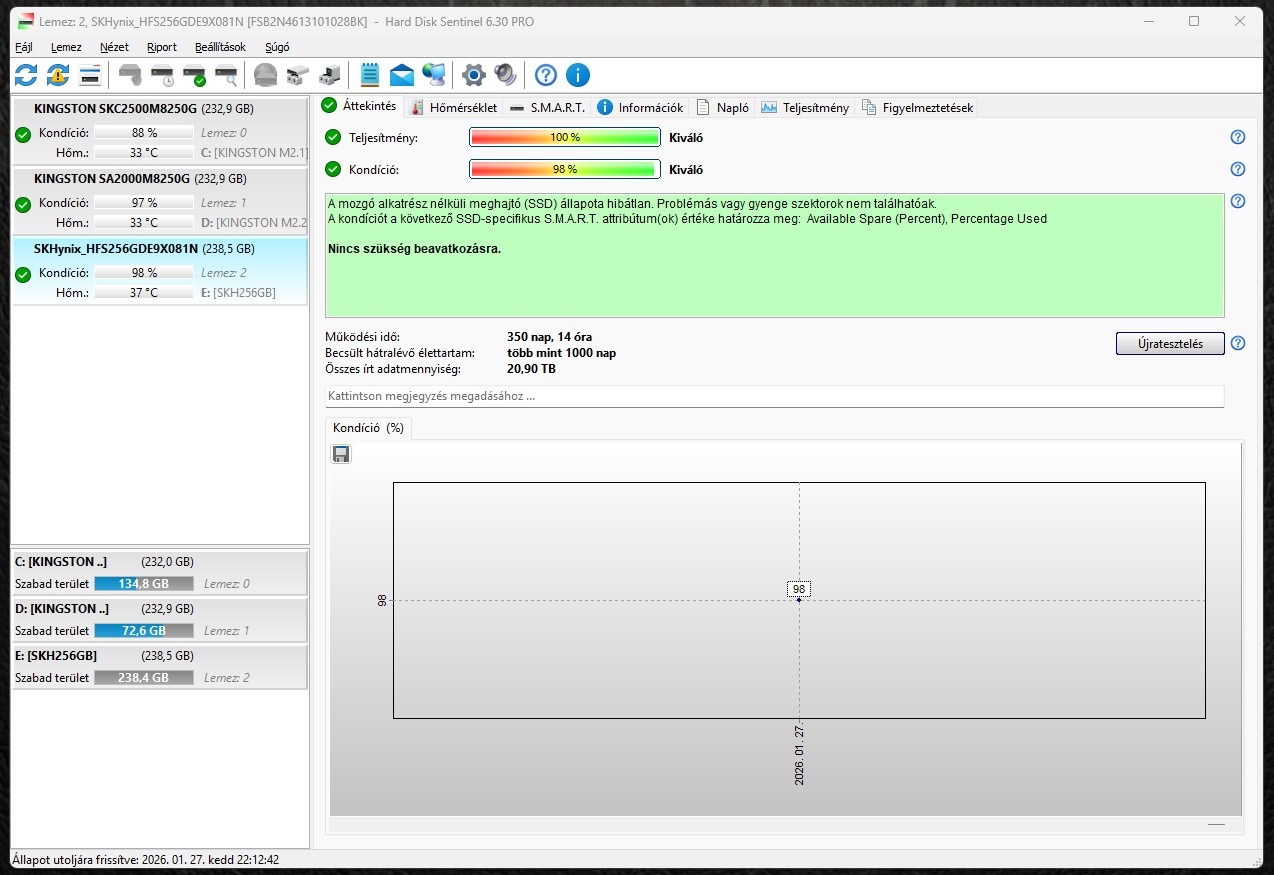The image size is (1274, 875).
Task: Click the small minus mark below the chart
Action: [x=1216, y=824]
